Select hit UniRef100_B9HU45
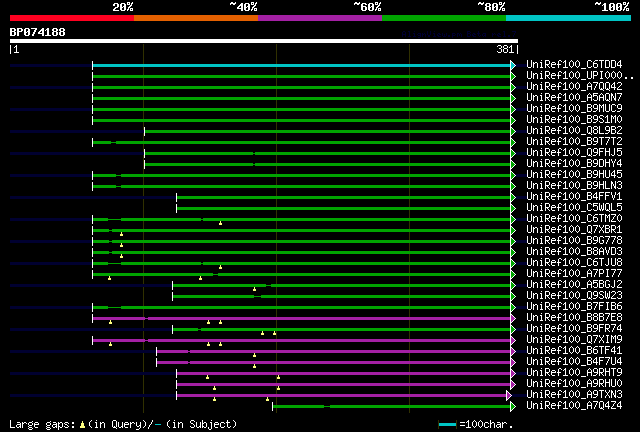 [x=574, y=175]
